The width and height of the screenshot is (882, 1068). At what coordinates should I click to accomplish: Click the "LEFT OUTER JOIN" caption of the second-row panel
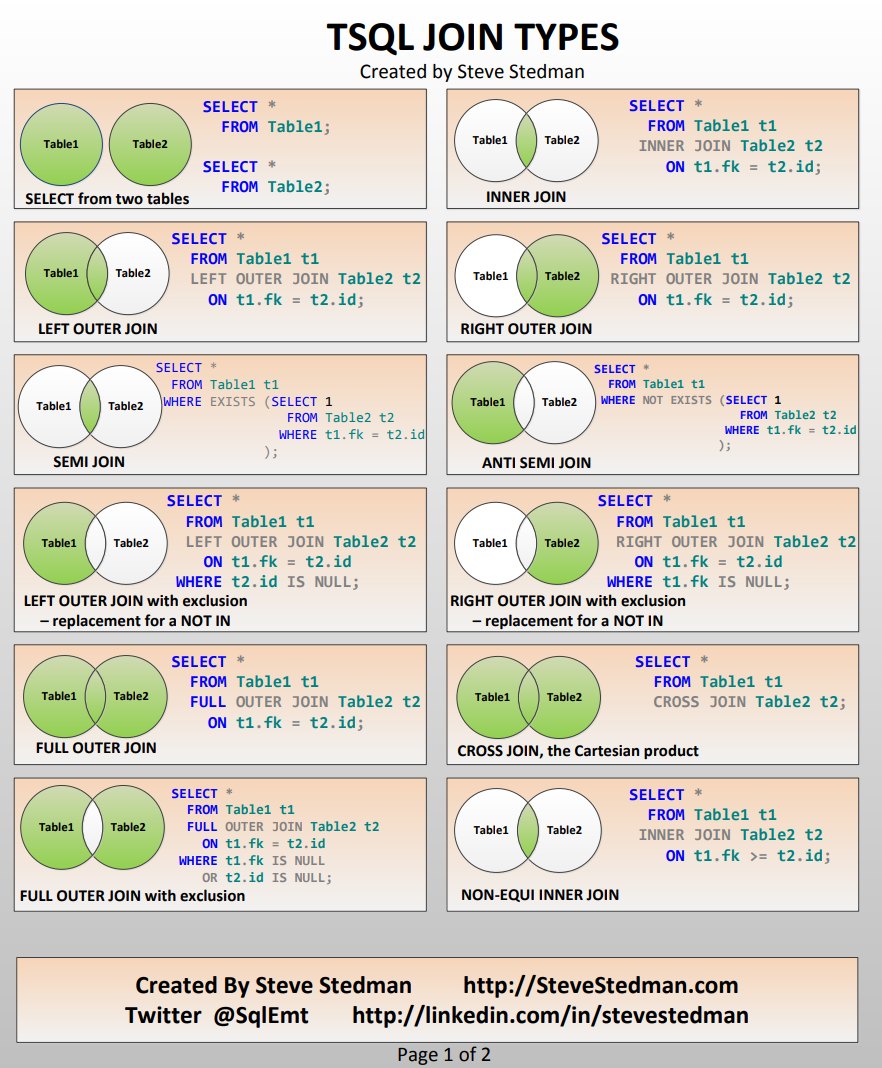pyautogui.click(x=97, y=329)
